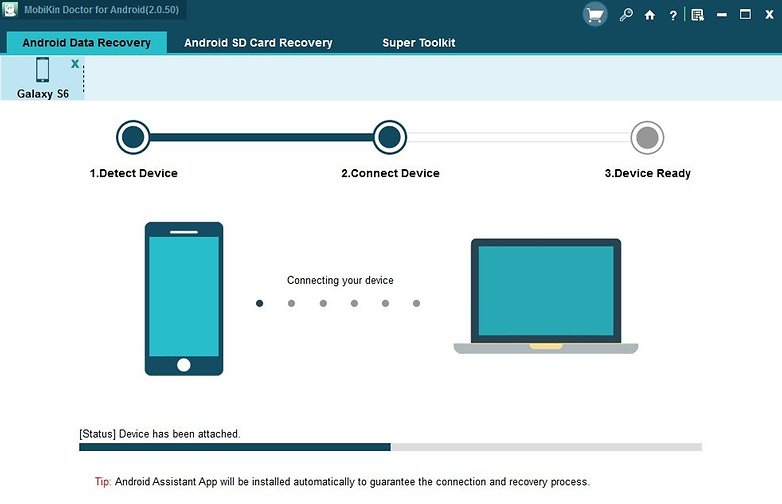Open the key registration icon
The height and width of the screenshot is (504, 782).
[626, 15]
